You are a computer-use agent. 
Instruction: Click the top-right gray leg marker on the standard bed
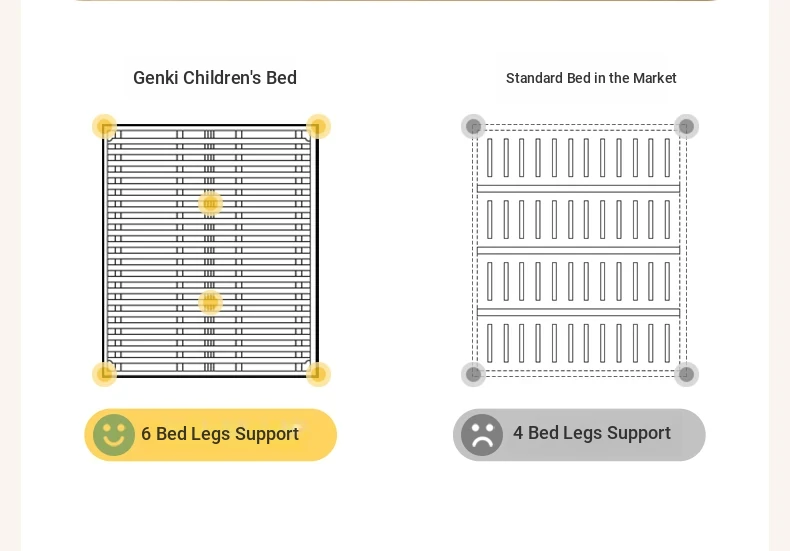click(686, 126)
